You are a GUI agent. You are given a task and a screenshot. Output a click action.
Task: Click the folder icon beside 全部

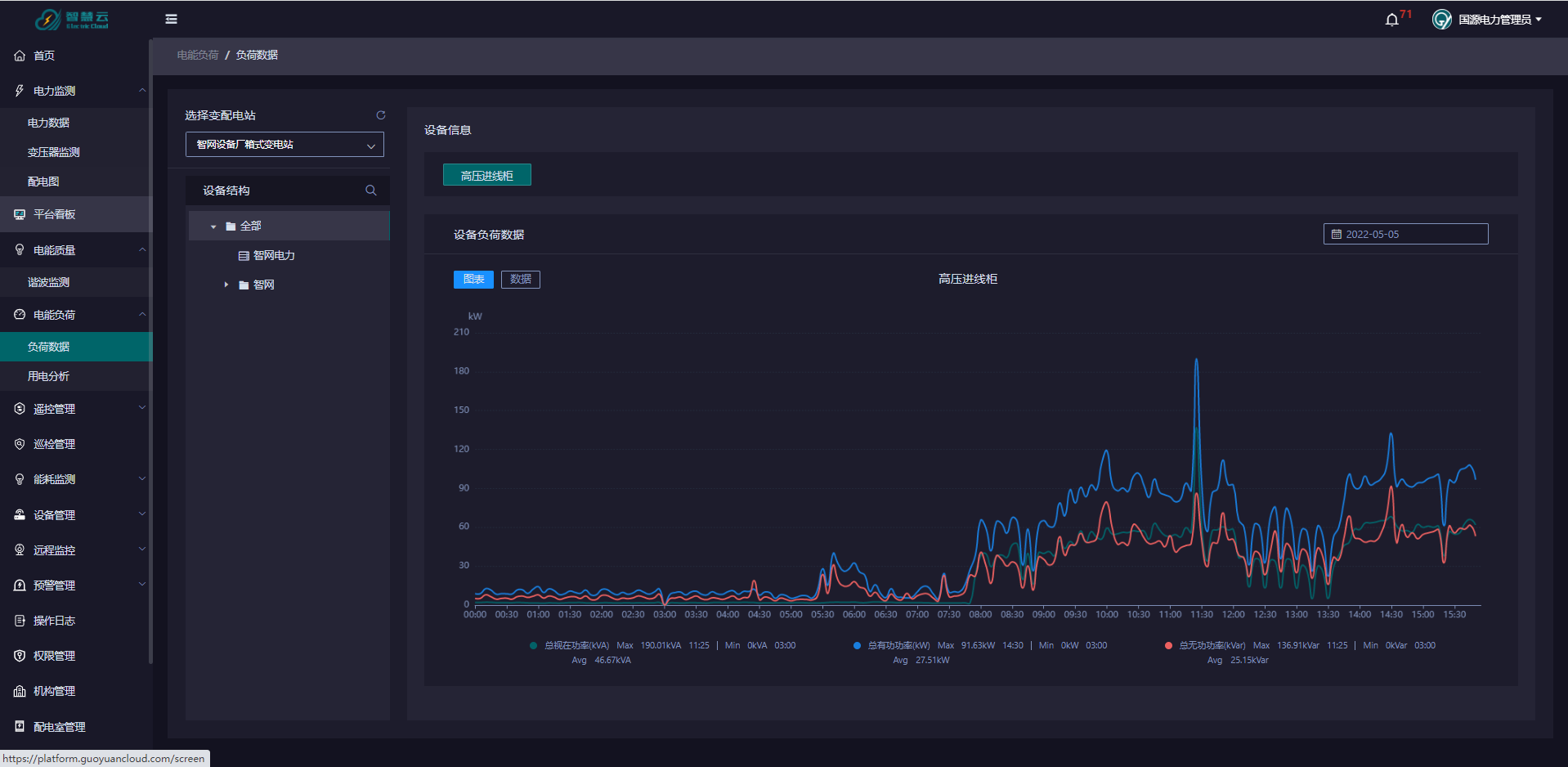point(231,227)
